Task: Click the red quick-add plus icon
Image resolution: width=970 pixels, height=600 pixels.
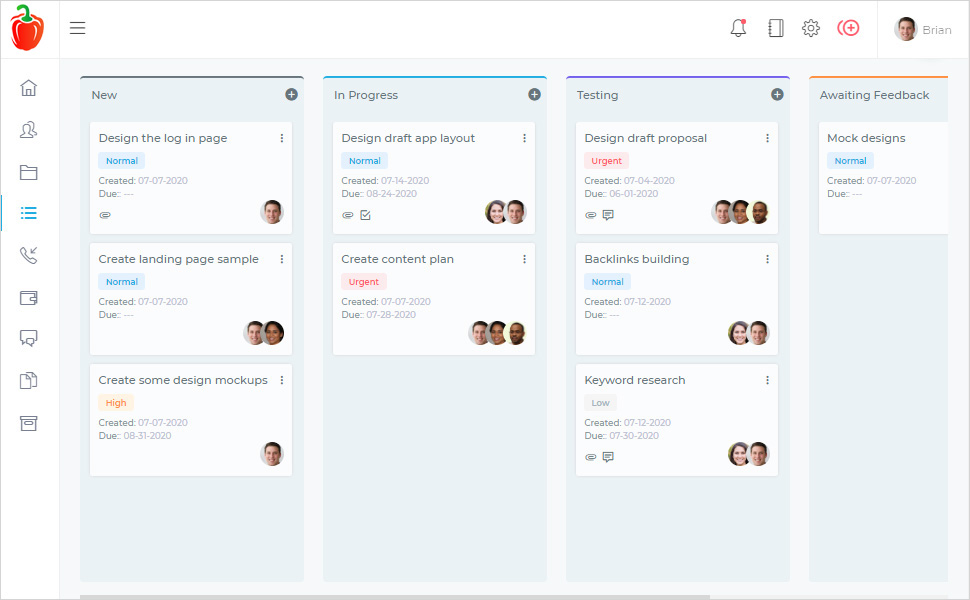Action: 848,28
